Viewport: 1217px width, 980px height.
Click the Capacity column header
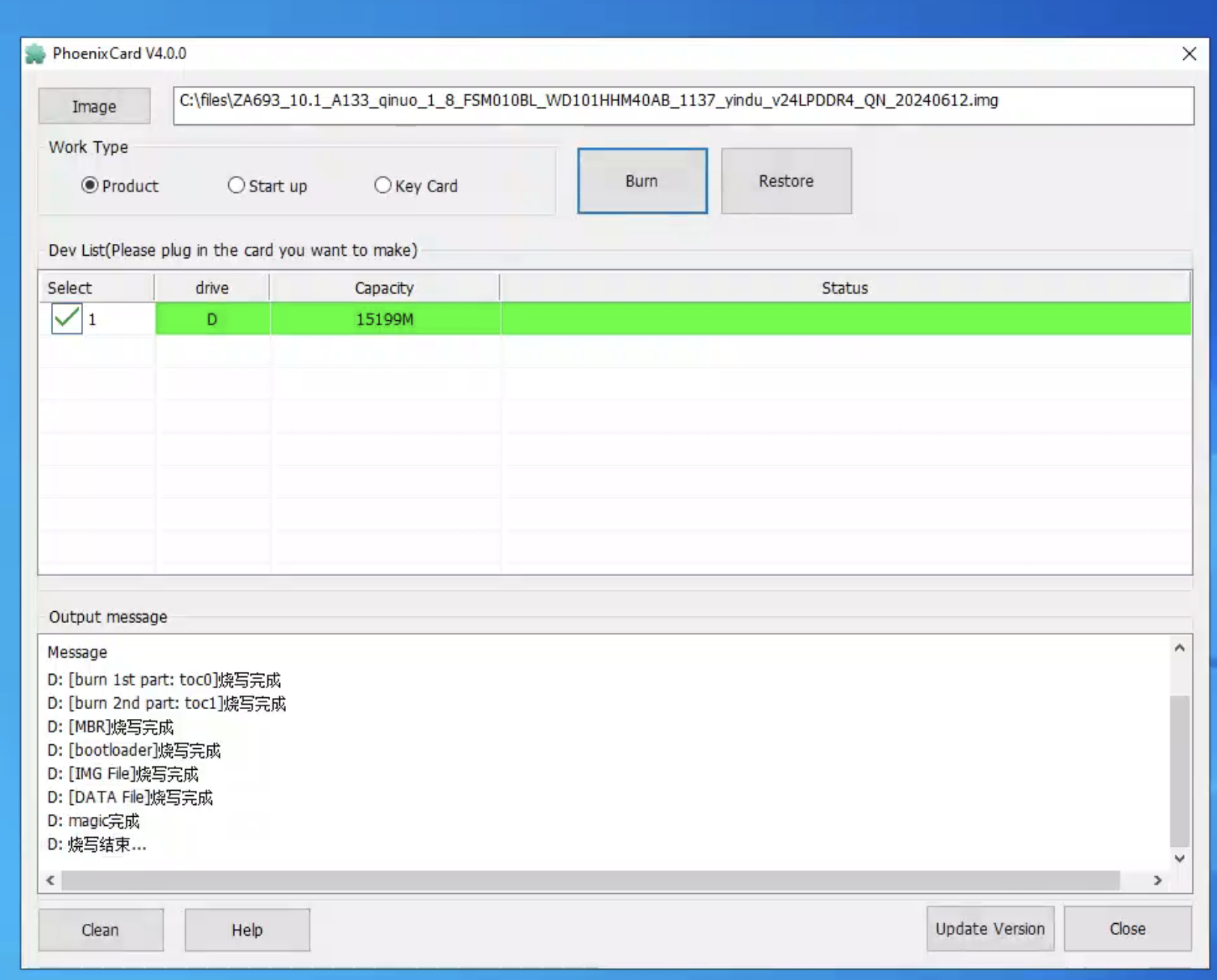click(x=384, y=288)
